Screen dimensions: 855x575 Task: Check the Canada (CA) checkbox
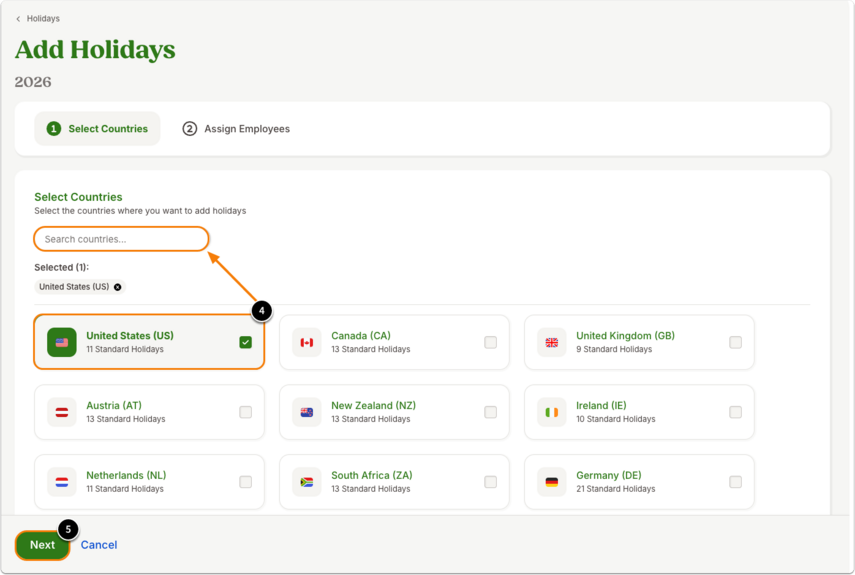click(x=491, y=342)
